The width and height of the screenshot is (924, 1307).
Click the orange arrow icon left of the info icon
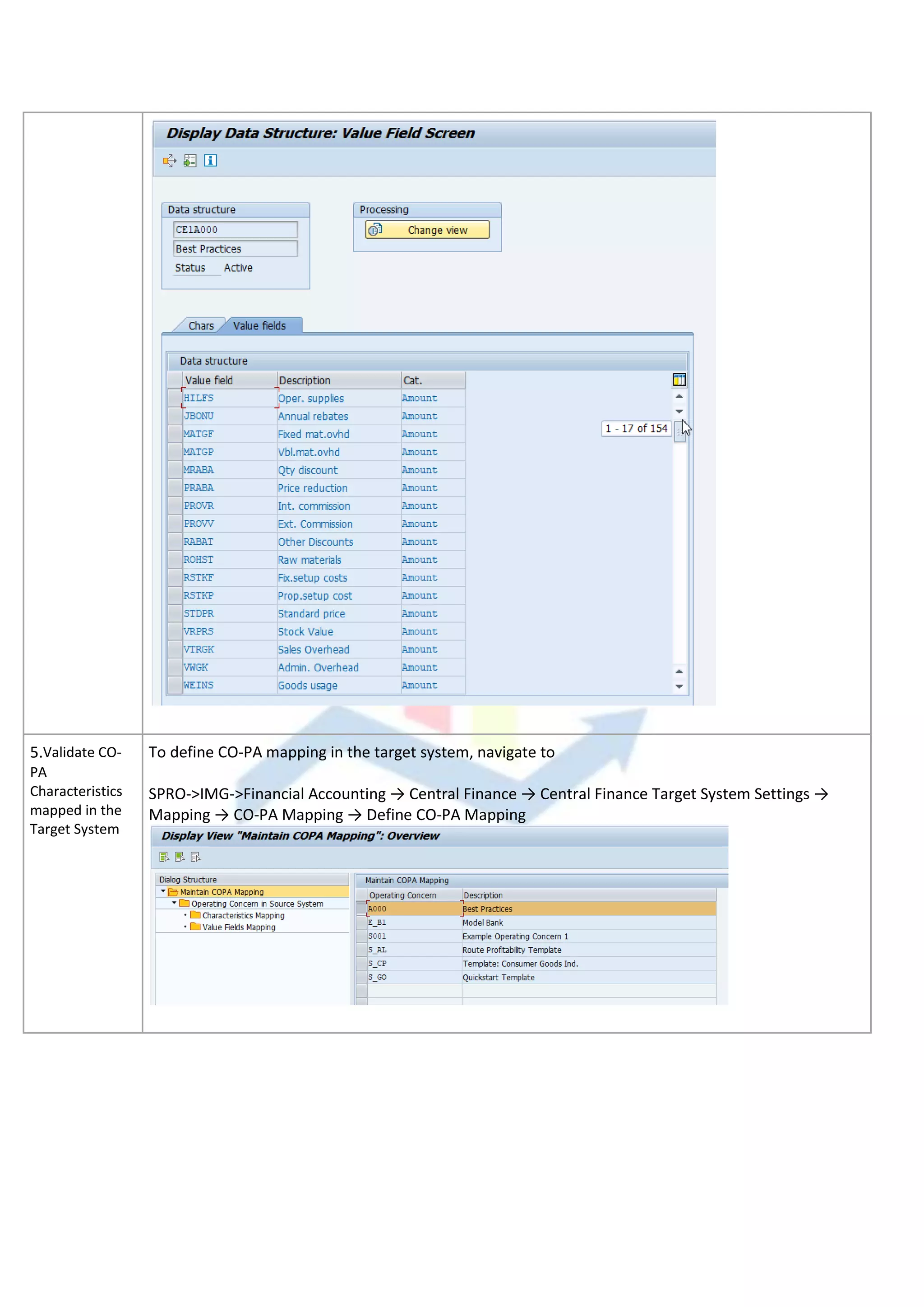click(x=170, y=161)
